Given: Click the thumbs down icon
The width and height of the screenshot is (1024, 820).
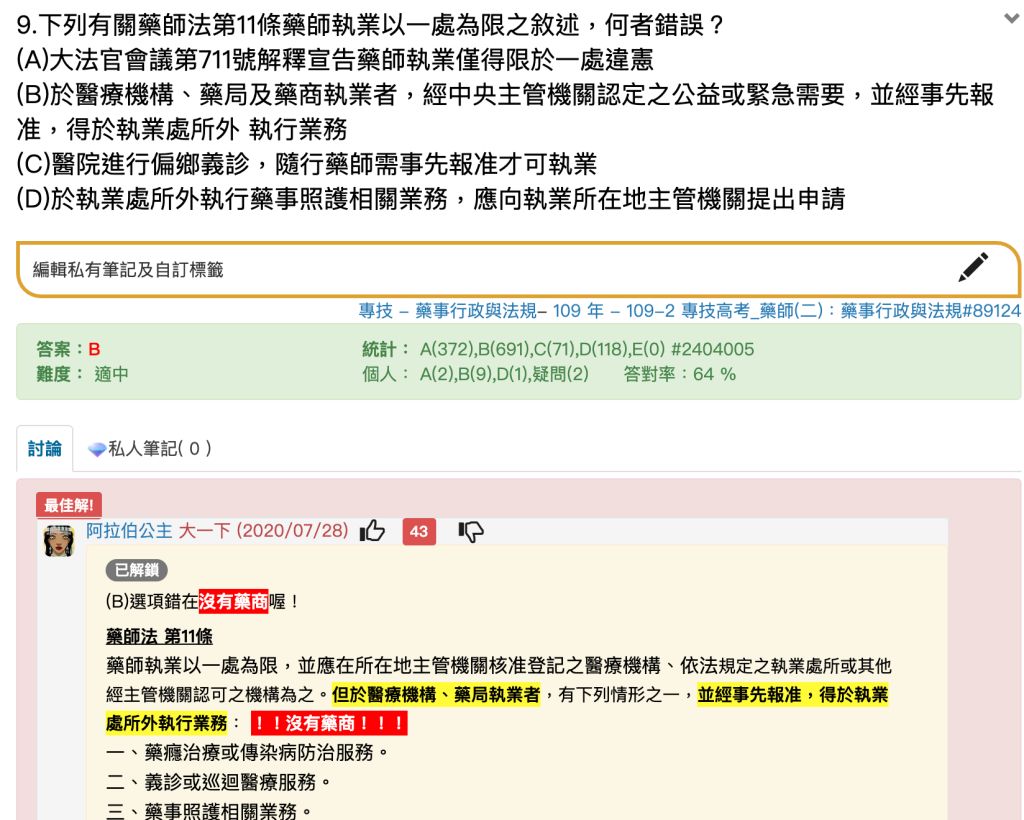Looking at the screenshot, I should [x=470, y=531].
